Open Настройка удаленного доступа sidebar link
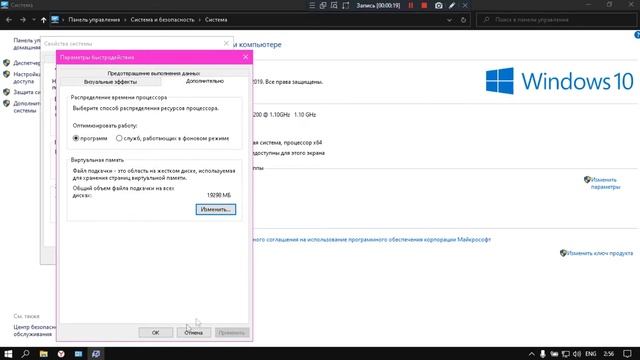 (27, 78)
